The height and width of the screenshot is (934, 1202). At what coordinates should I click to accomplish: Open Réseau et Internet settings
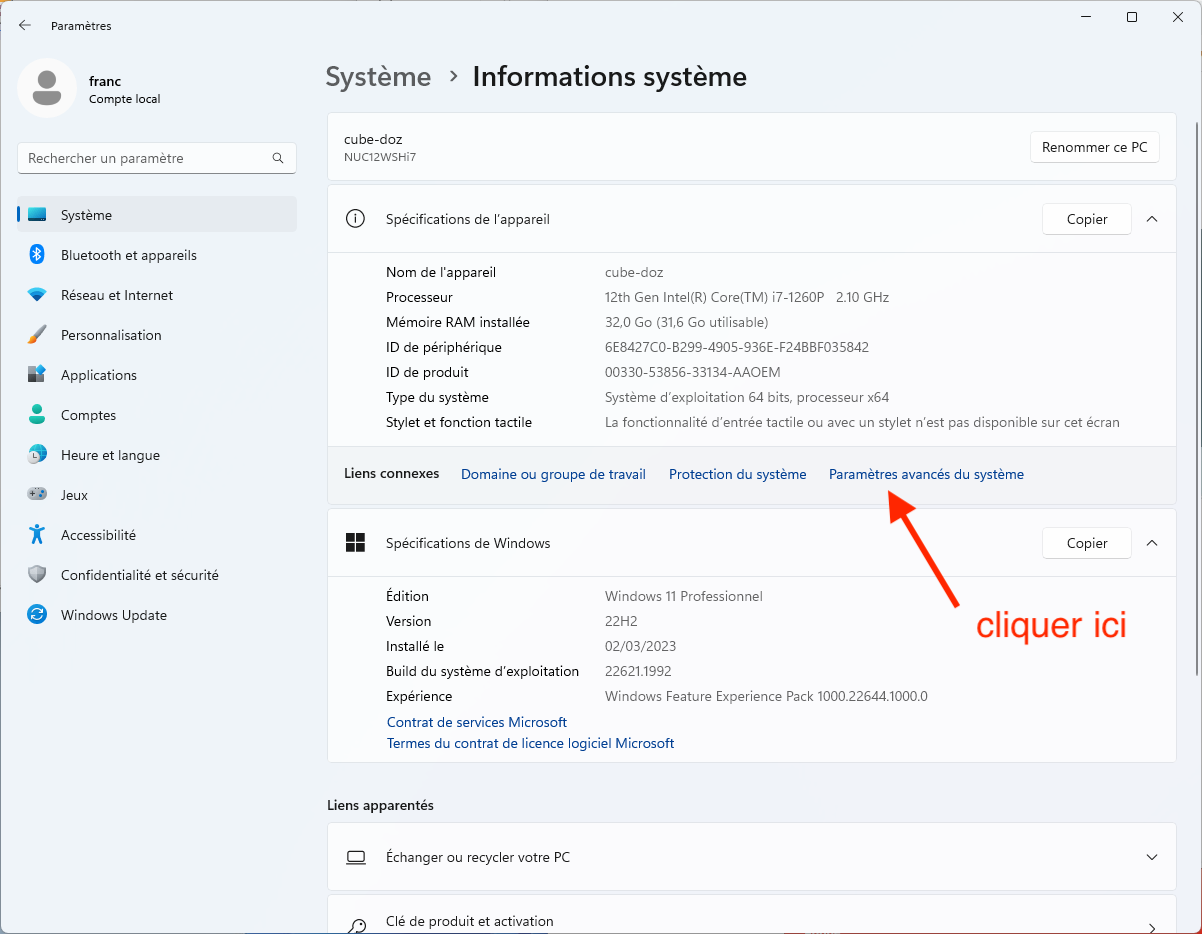coord(116,295)
